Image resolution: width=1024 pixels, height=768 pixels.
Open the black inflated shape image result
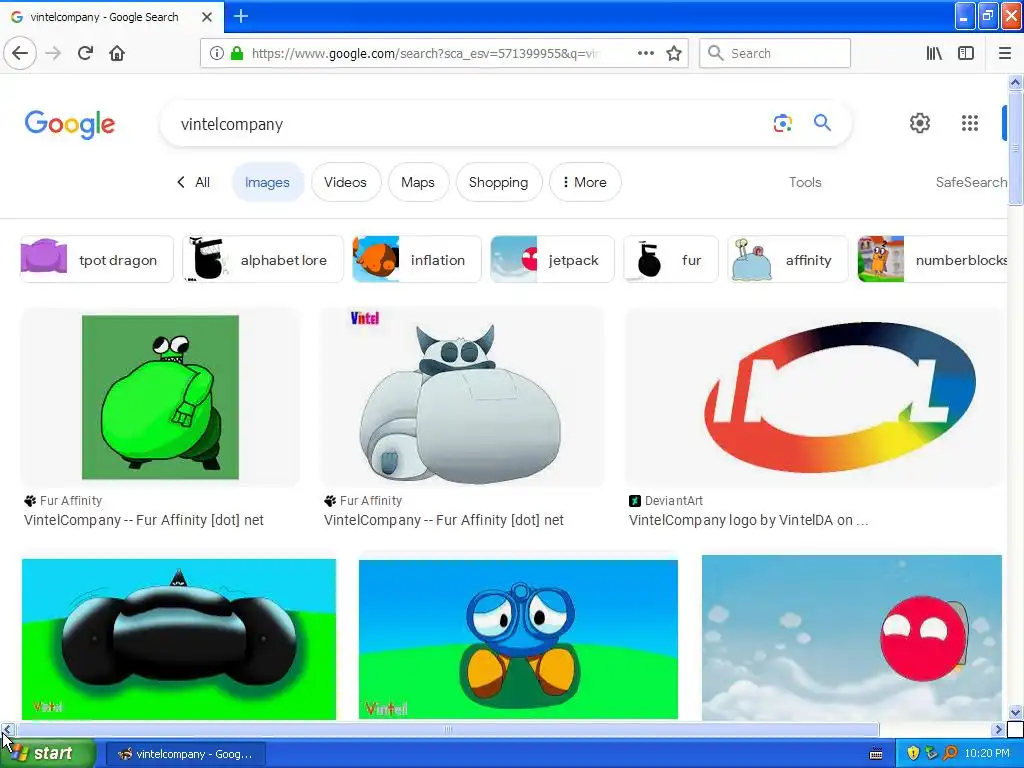pos(179,639)
